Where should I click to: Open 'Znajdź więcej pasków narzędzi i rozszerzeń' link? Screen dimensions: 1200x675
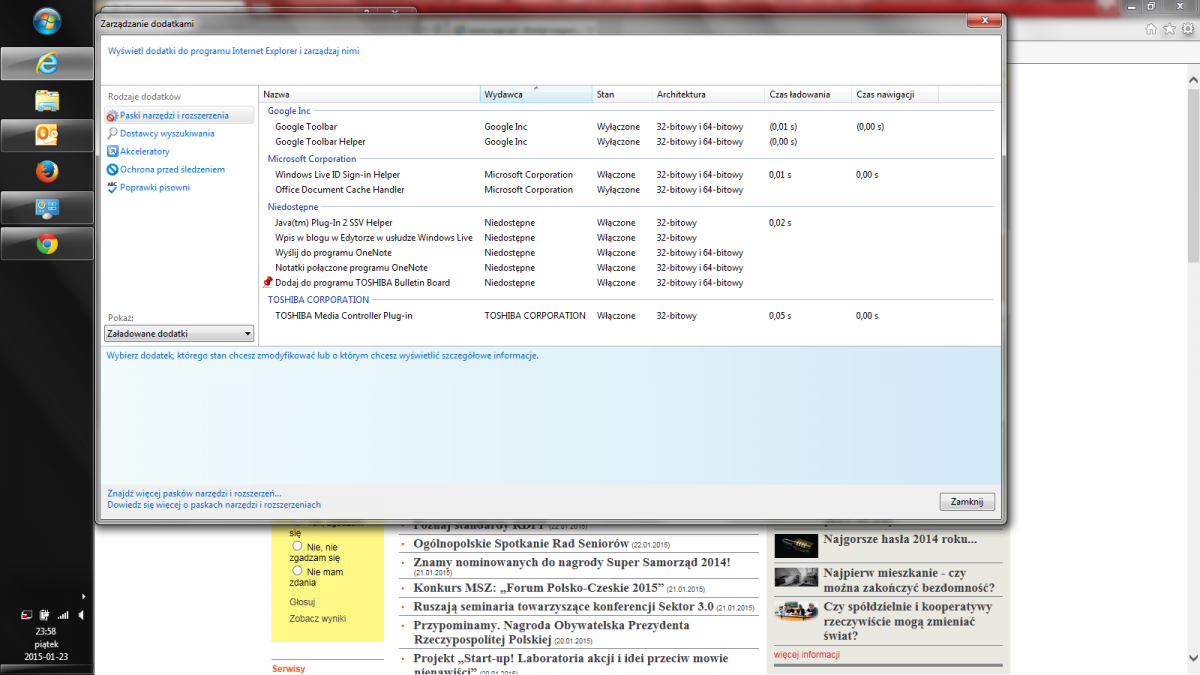coord(194,493)
